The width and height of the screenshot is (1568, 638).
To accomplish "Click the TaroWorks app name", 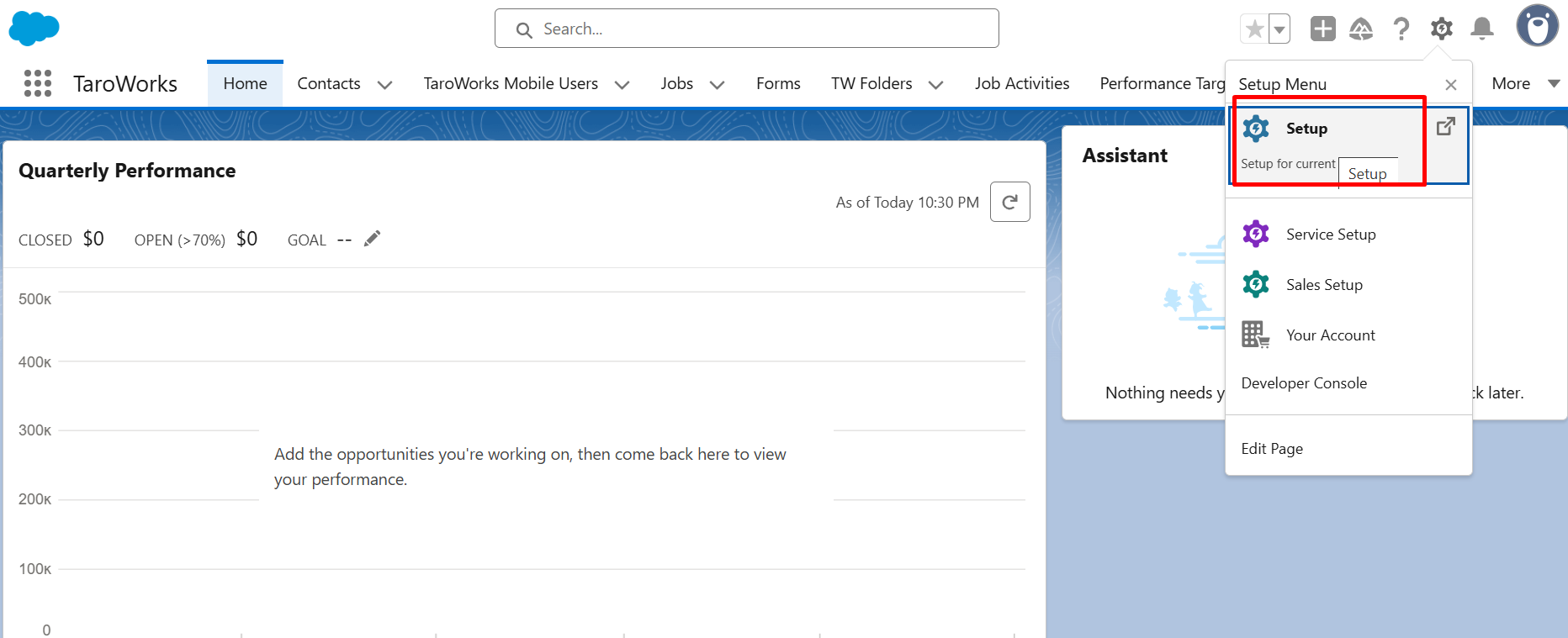I will tap(125, 84).
